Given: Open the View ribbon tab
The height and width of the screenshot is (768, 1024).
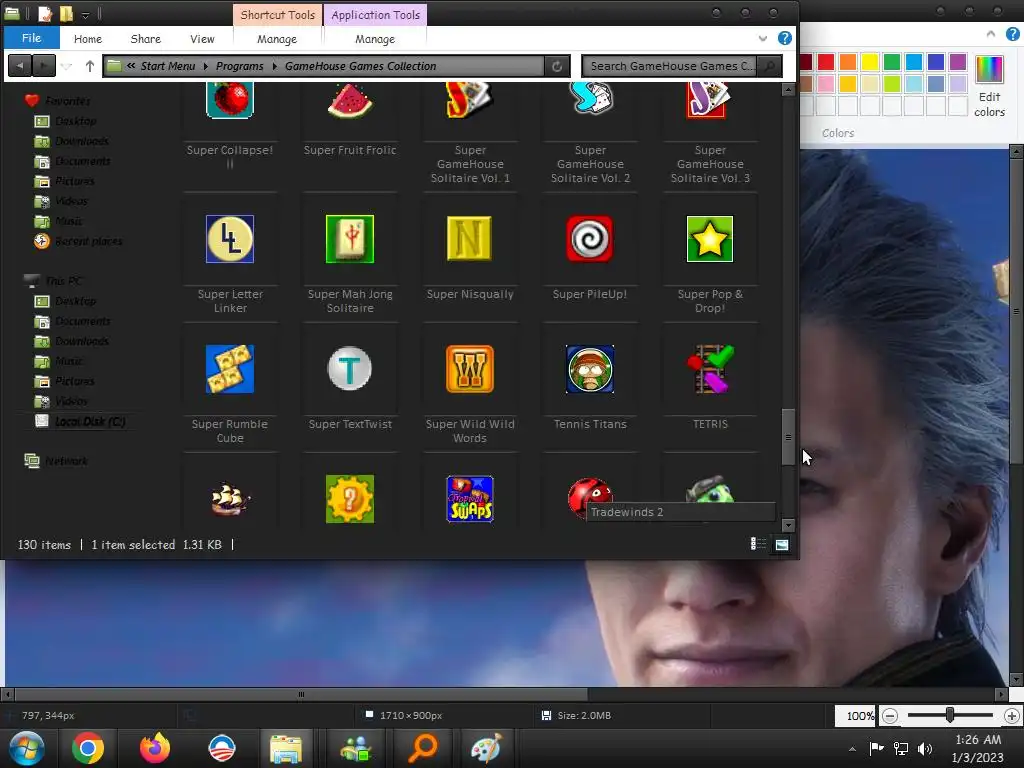Looking at the screenshot, I should tap(202, 39).
